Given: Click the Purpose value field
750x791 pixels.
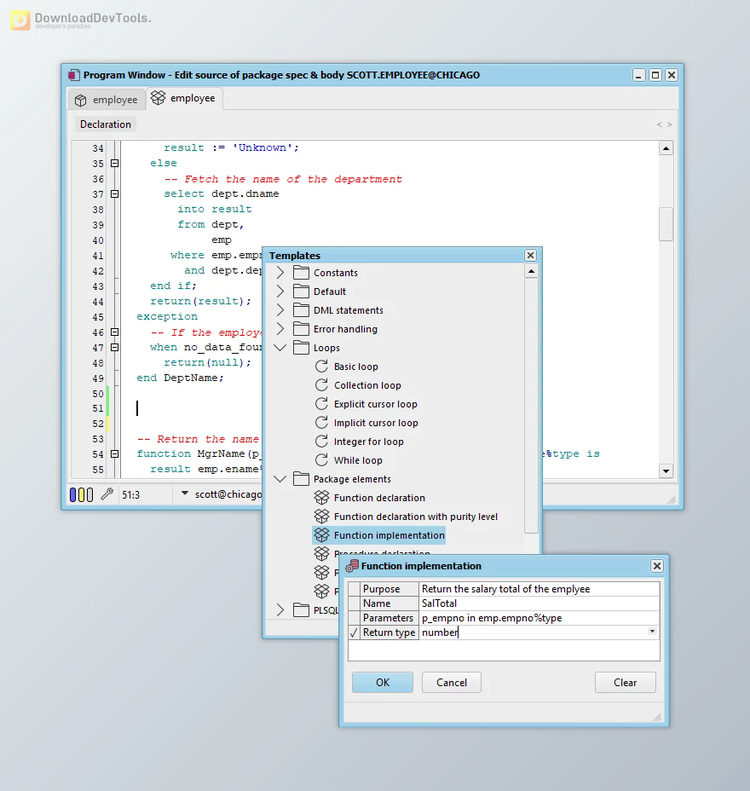Looking at the screenshot, I should tap(539, 589).
